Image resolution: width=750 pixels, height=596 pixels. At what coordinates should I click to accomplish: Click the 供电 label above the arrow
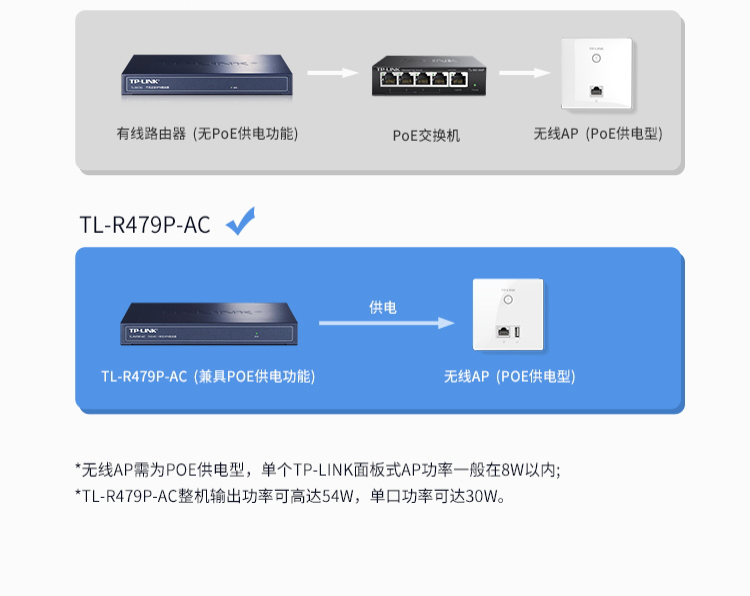[x=383, y=308]
